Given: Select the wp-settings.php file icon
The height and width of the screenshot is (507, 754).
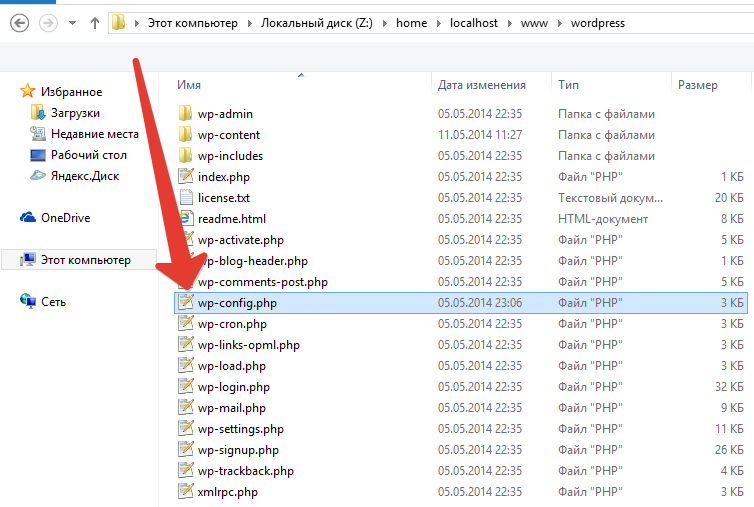Looking at the screenshot, I should click(186, 428).
